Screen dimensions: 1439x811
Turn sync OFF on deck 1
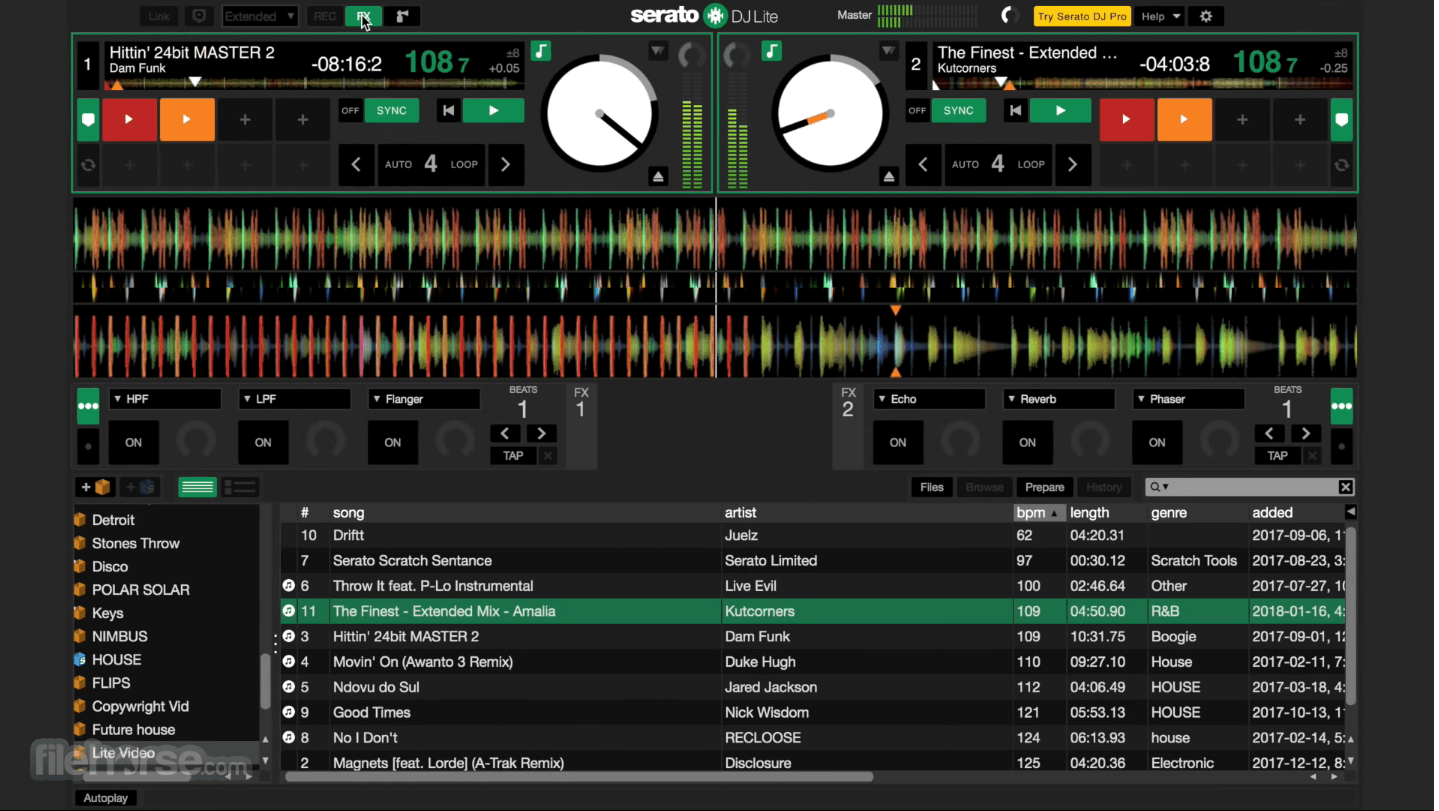coord(350,111)
